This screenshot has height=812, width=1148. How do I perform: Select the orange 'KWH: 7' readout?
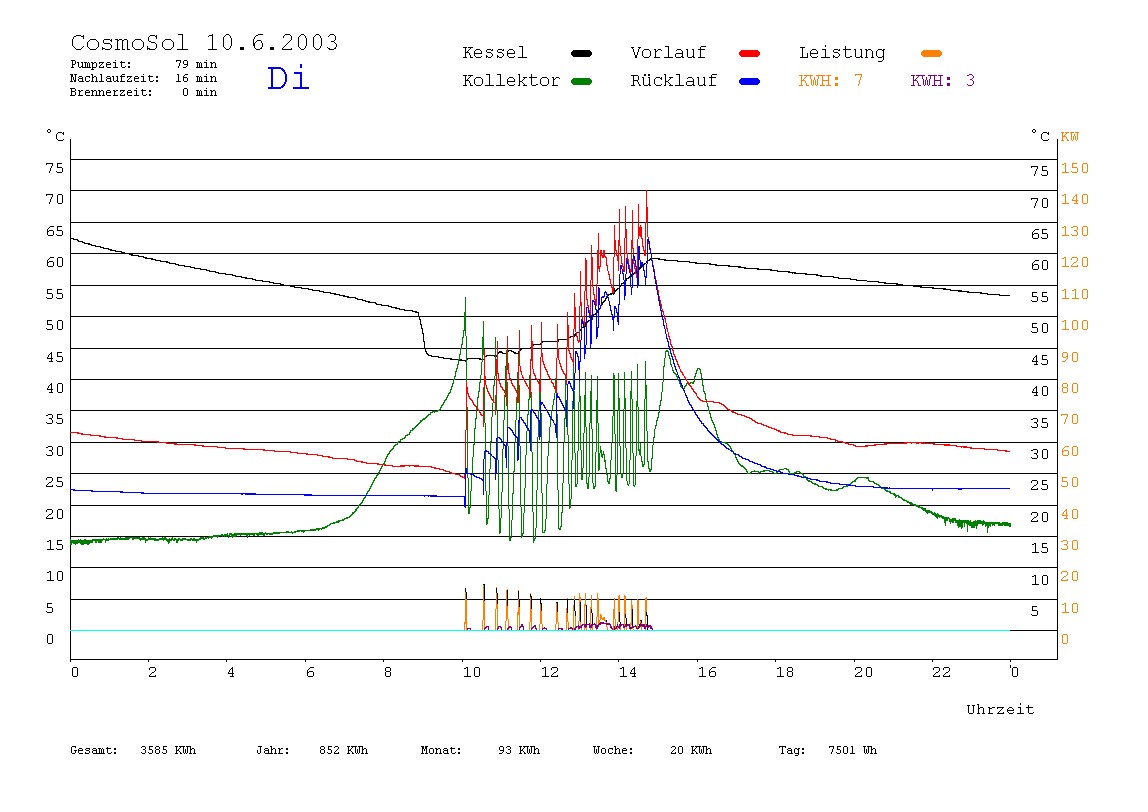point(831,81)
